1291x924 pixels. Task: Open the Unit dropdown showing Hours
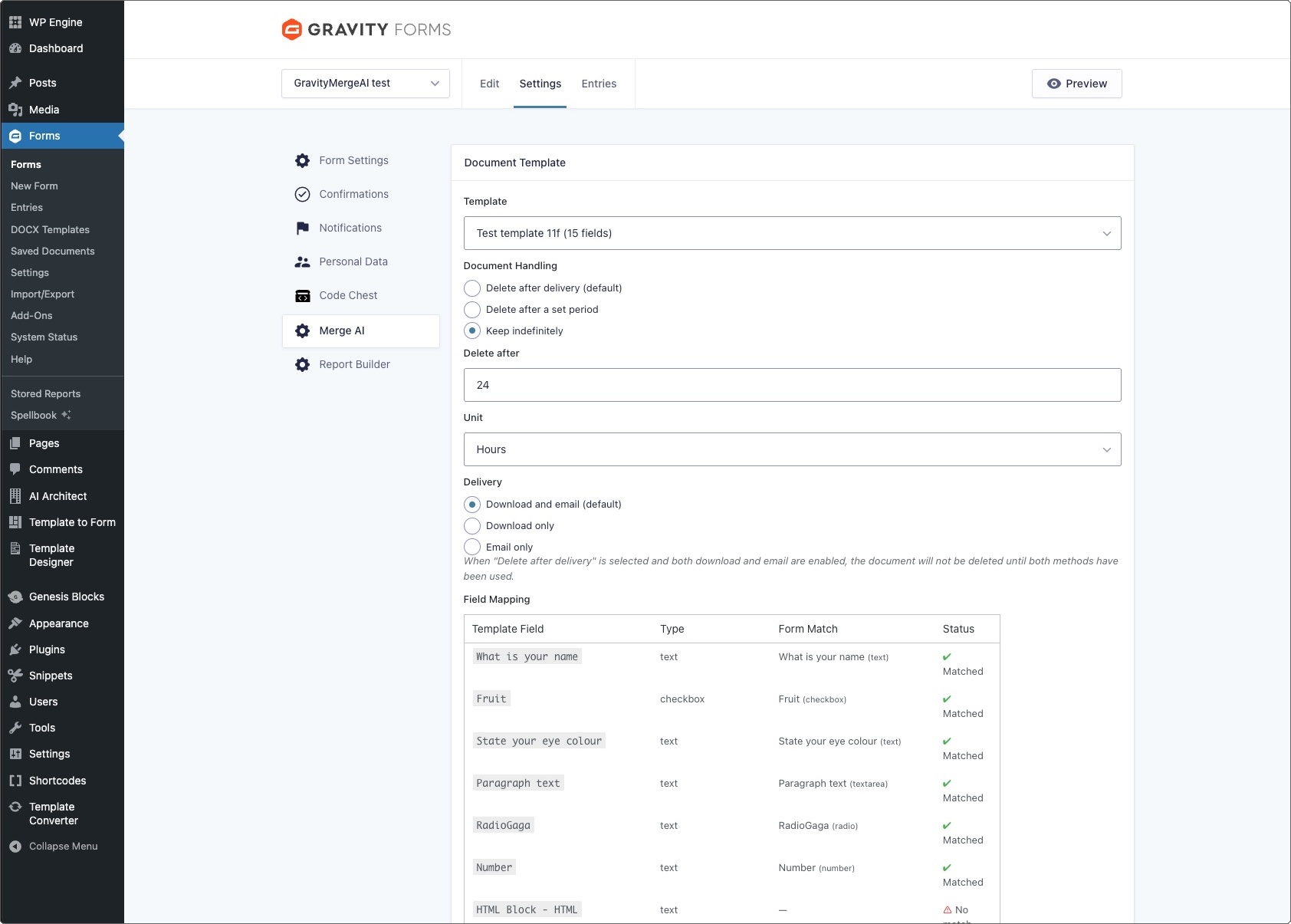pyautogui.click(x=792, y=449)
